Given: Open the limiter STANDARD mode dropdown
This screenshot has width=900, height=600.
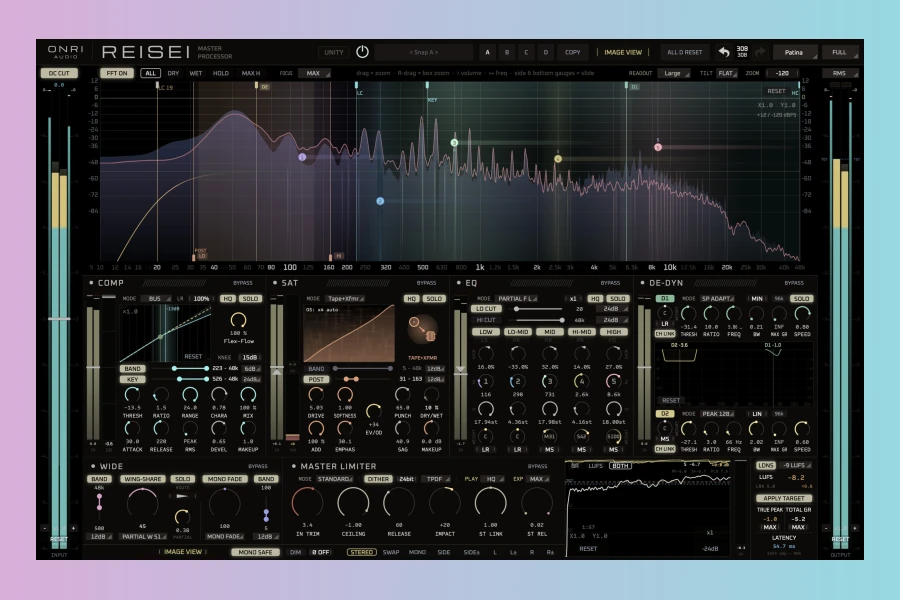Looking at the screenshot, I should pos(335,479).
